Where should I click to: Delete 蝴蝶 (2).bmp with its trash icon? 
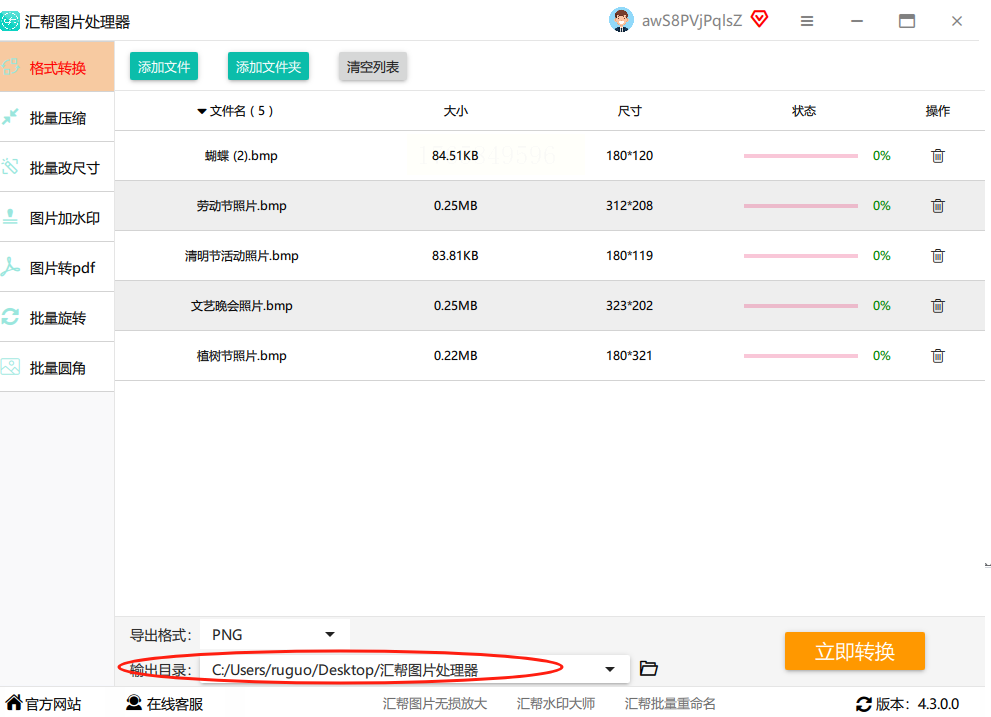pyautogui.click(x=938, y=156)
